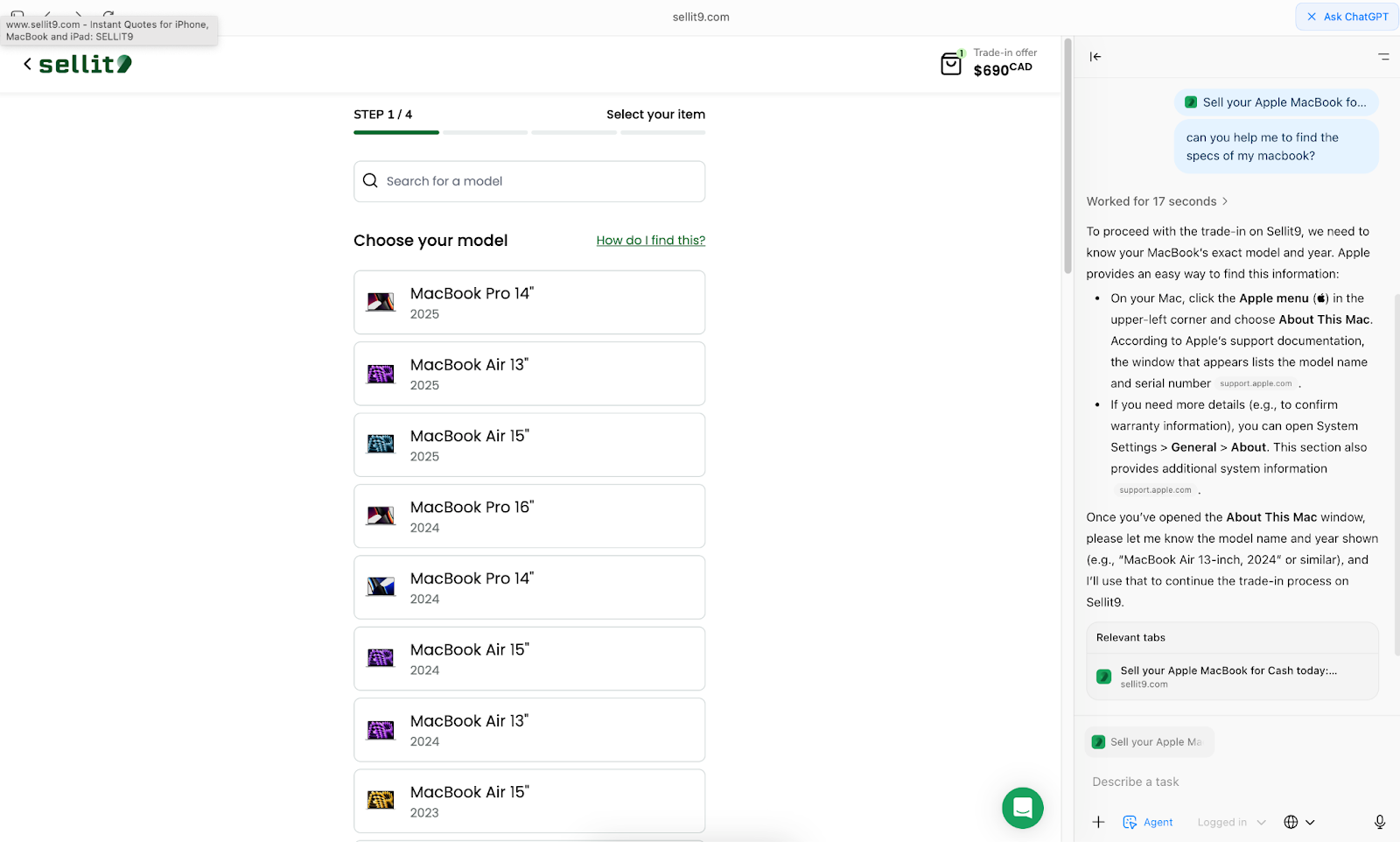Screen dimensions: 1400x842
Task: Click the MacBook Air 15" 2023 thumbnail
Action: click(x=381, y=801)
